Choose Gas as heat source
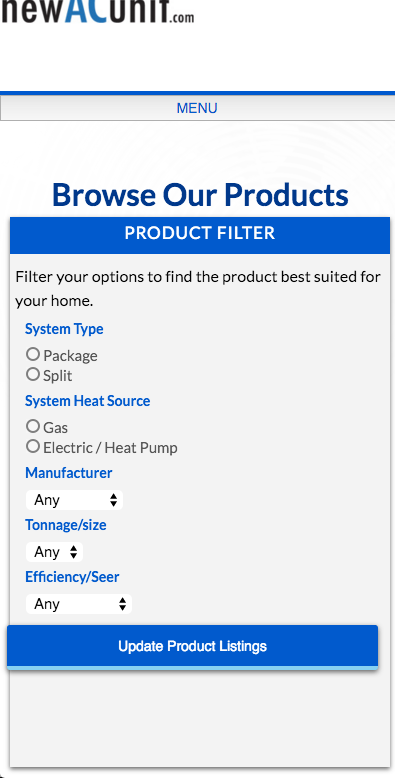 [33, 426]
